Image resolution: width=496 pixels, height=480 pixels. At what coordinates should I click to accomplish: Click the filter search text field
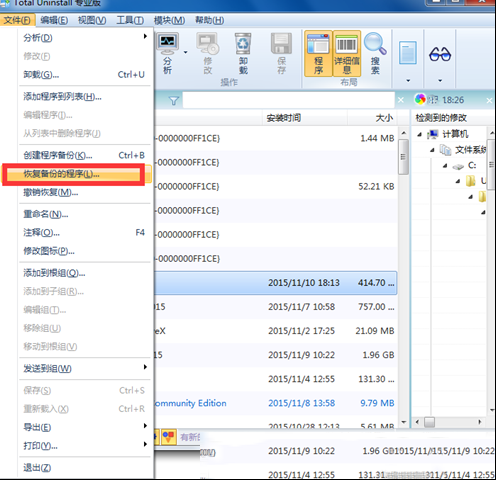coord(289,100)
